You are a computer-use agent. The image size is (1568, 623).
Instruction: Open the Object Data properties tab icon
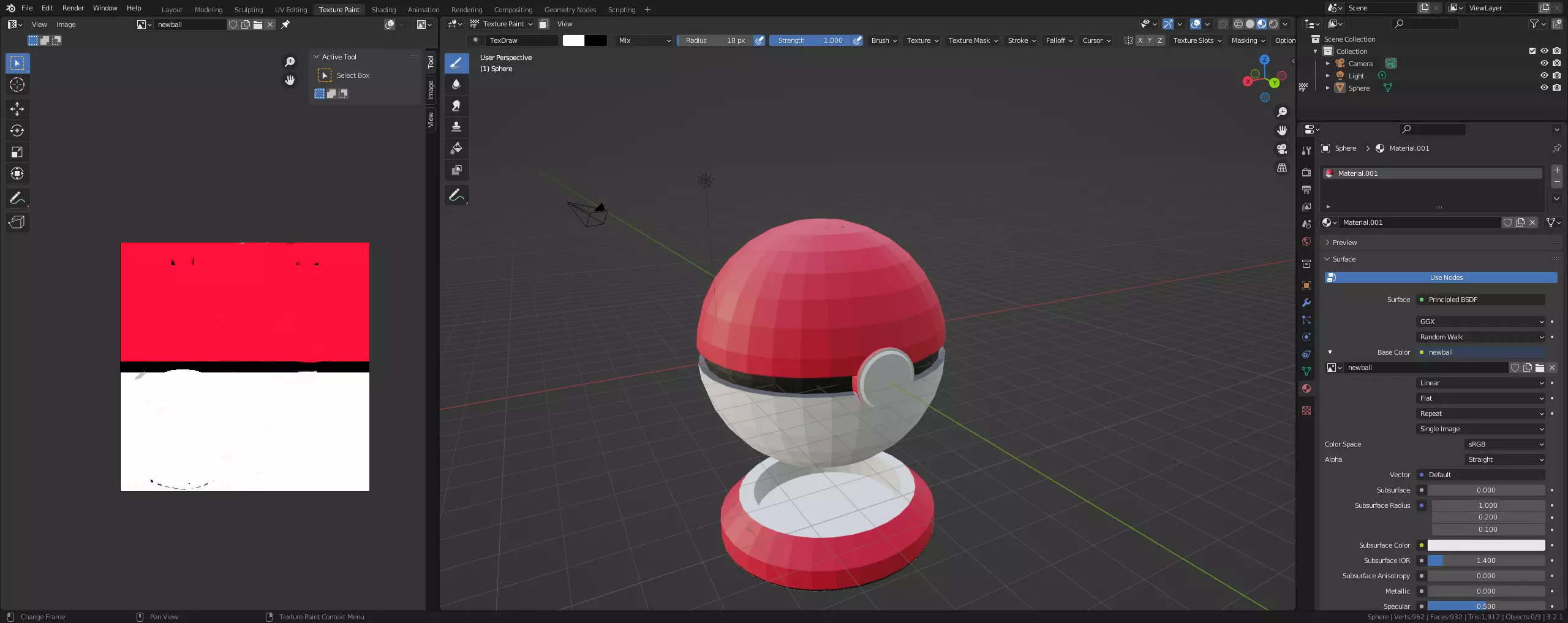point(1306,371)
